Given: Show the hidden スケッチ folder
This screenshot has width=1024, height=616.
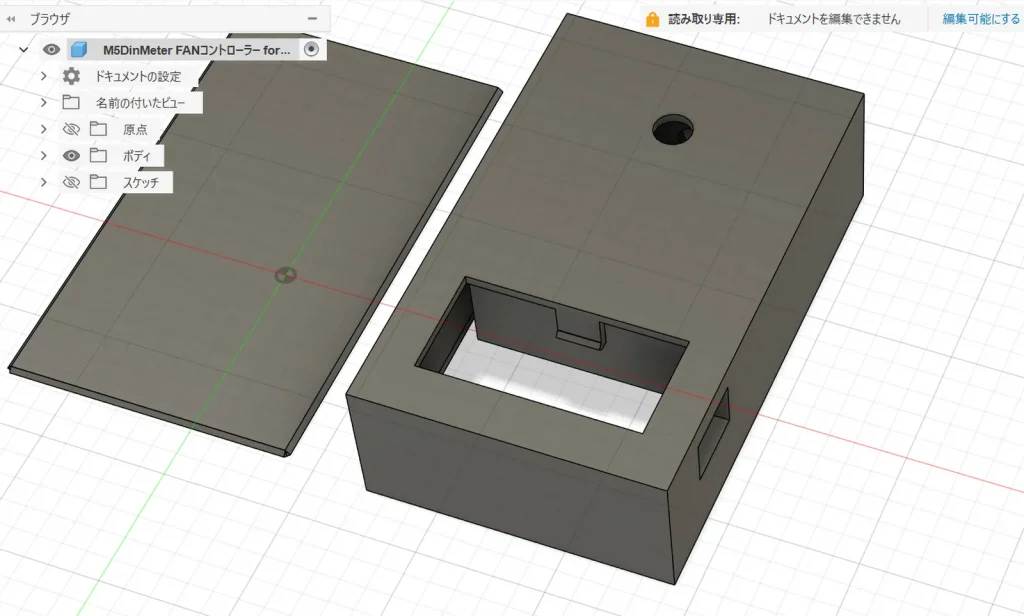Looking at the screenshot, I should (71, 182).
